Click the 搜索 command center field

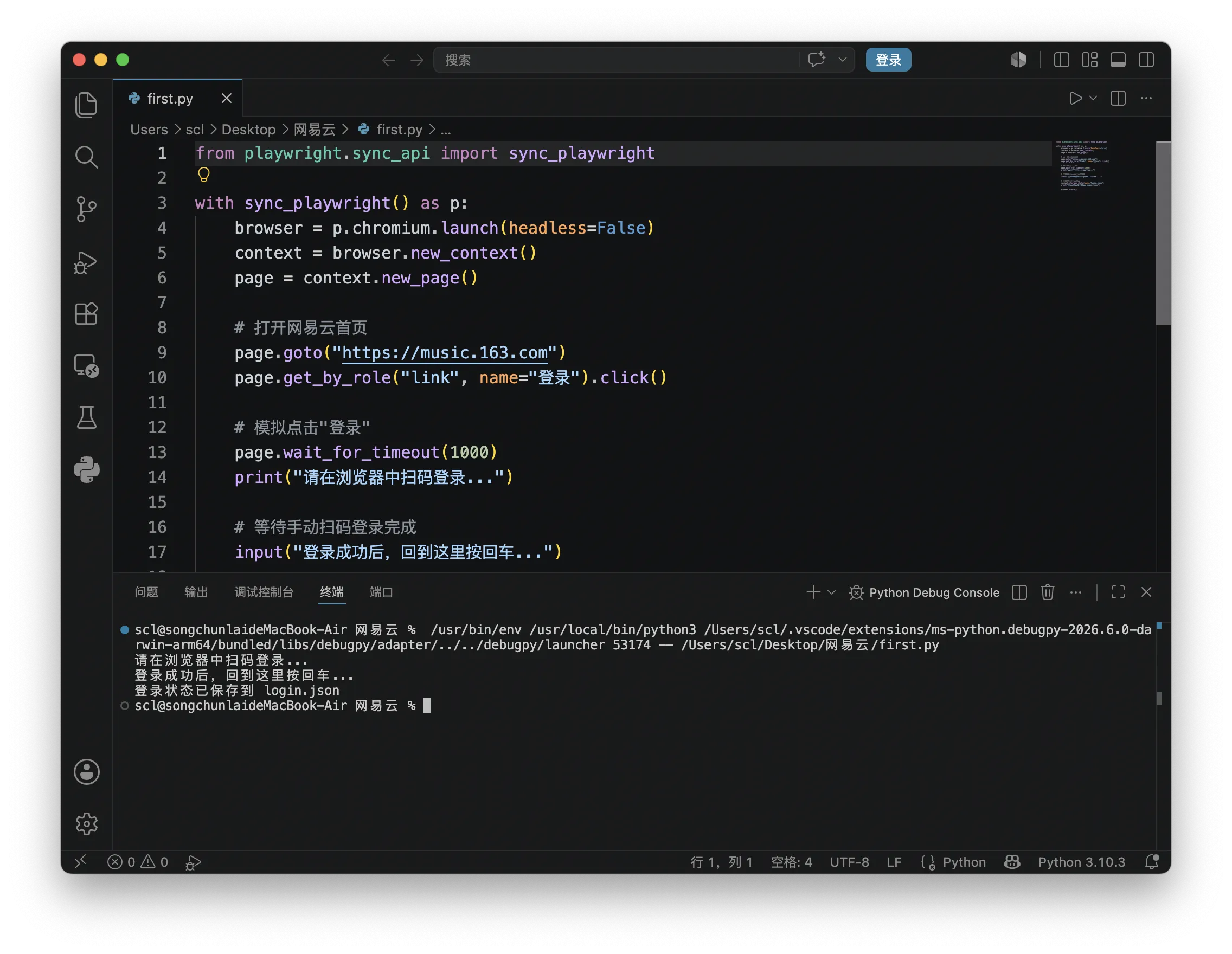(x=616, y=60)
